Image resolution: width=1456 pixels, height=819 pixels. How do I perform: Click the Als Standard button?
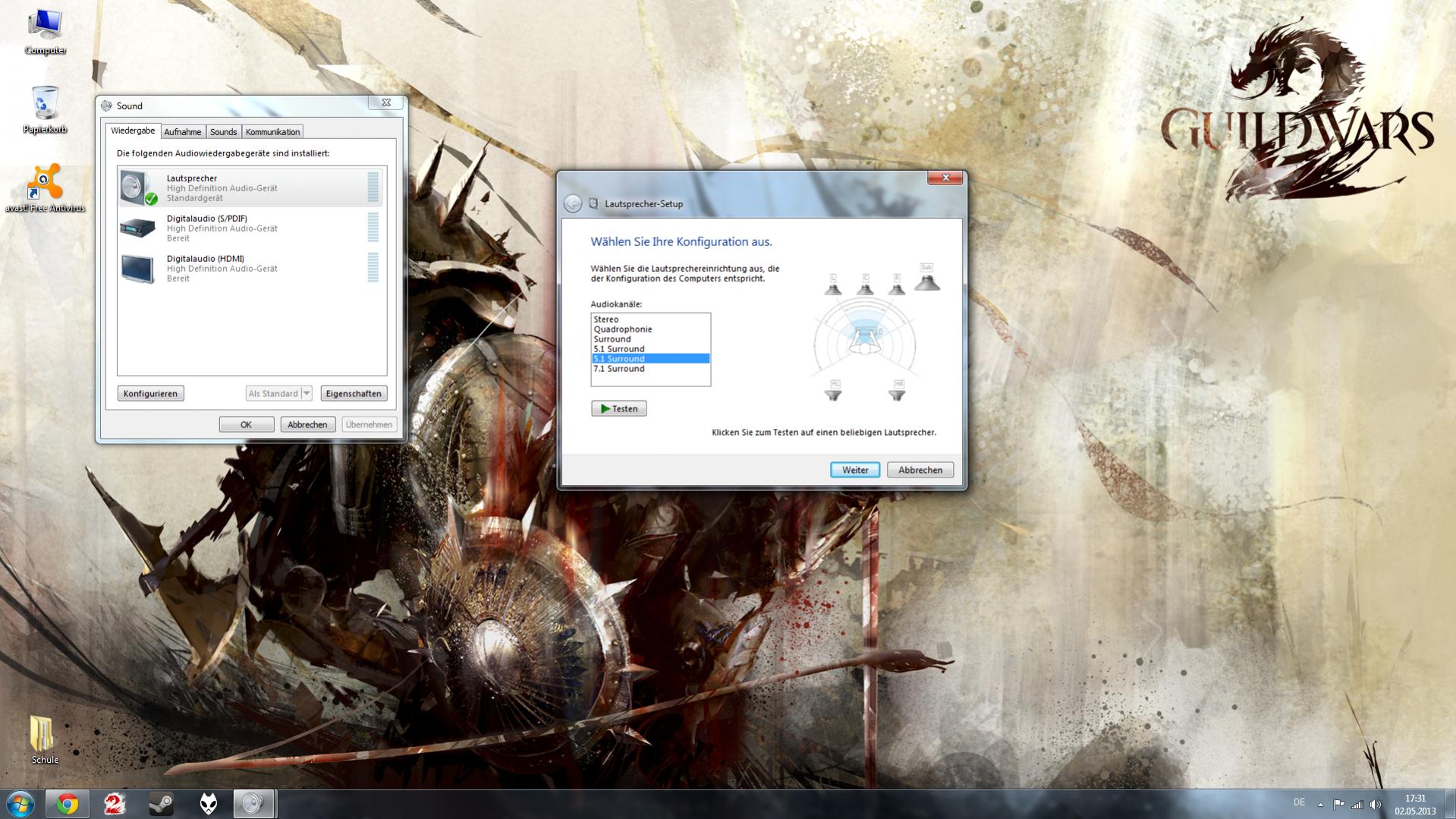tap(273, 393)
